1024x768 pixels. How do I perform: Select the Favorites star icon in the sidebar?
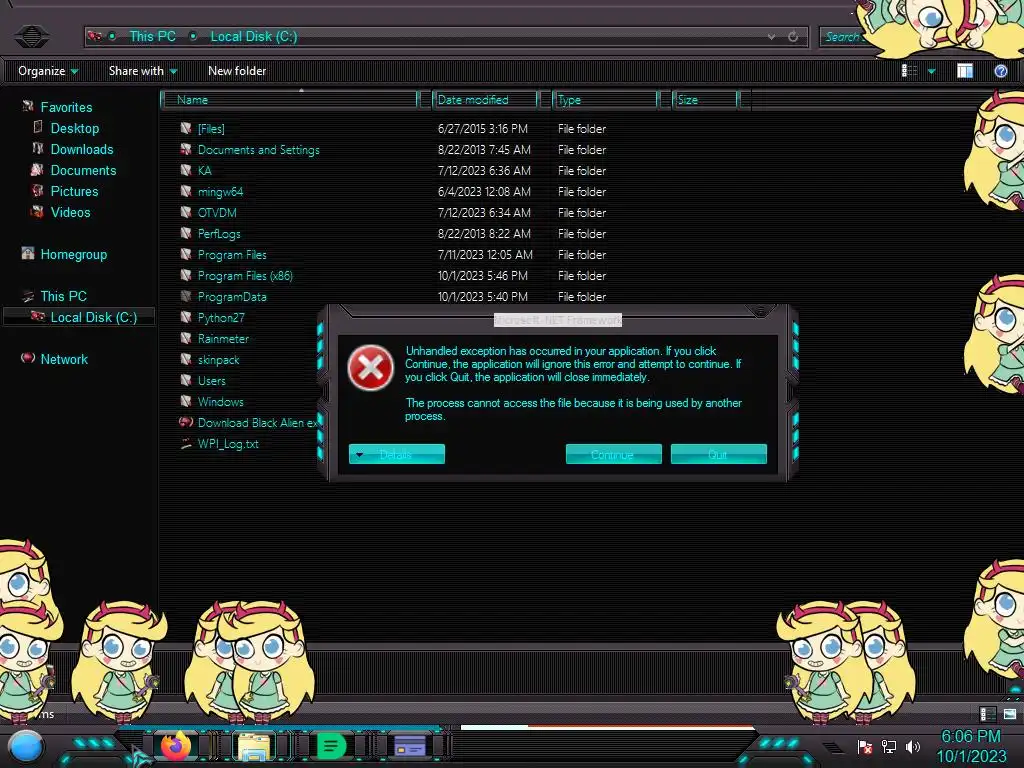pos(27,106)
